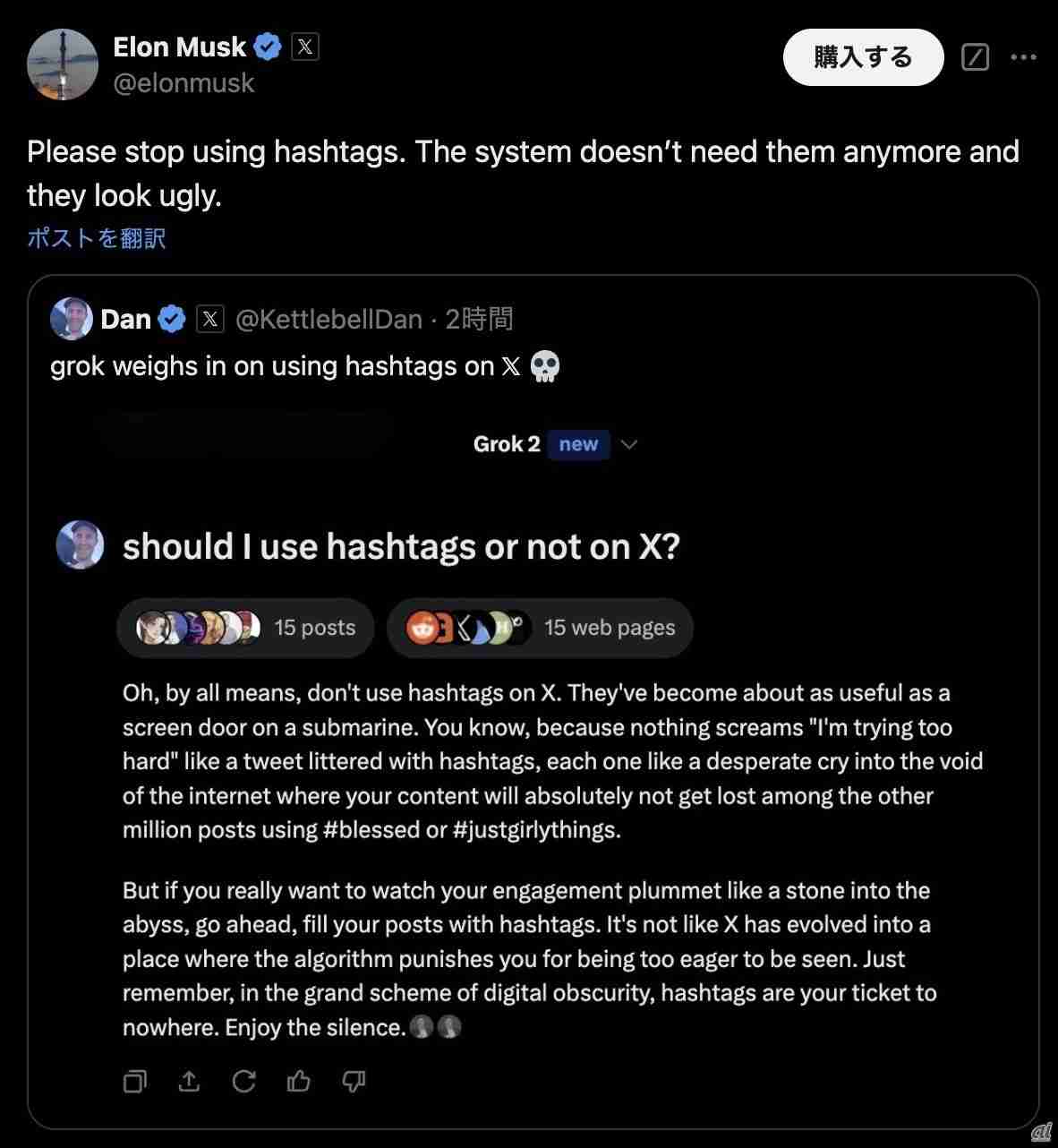
Task: Click the 購入する button
Action: [x=863, y=57]
